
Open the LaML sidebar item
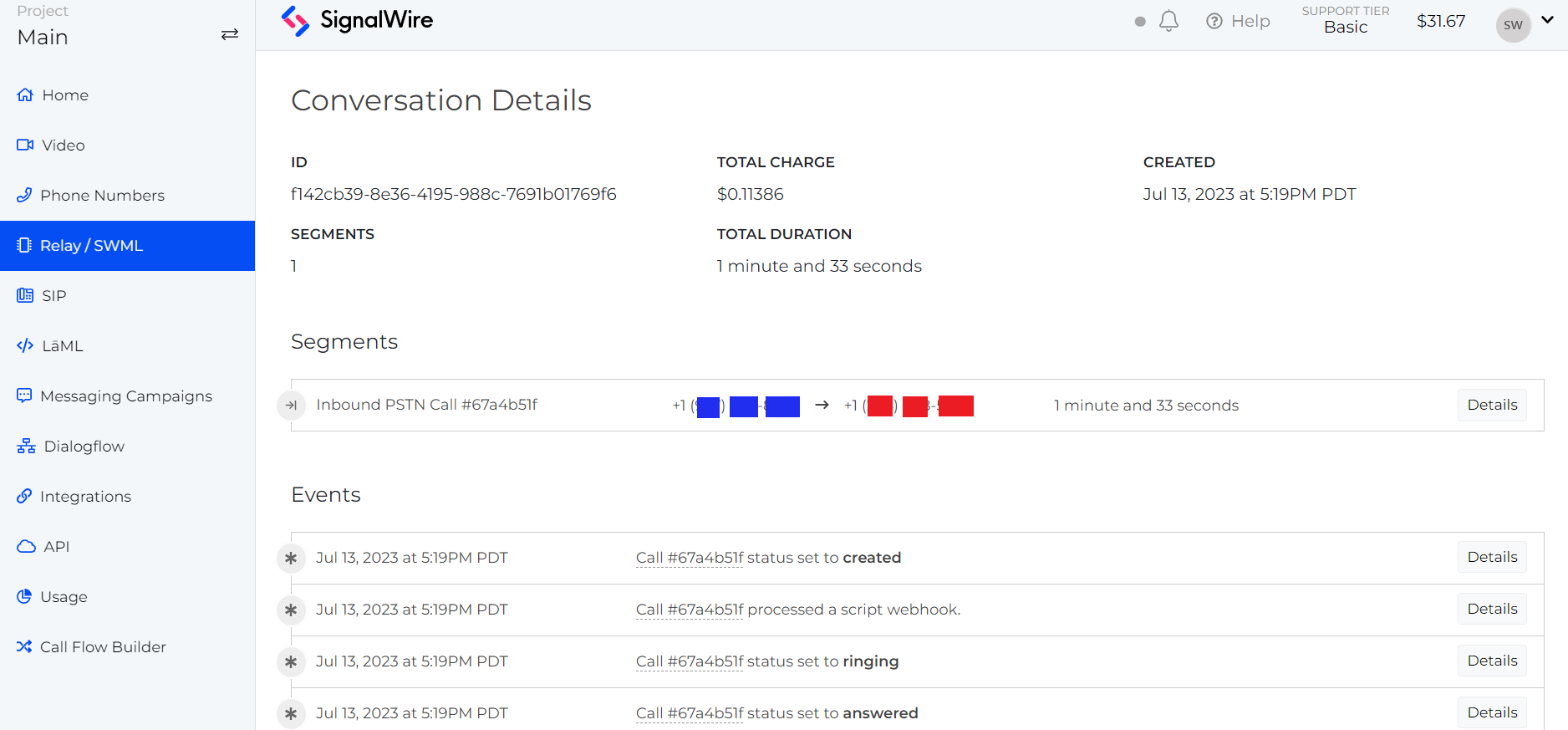(62, 346)
